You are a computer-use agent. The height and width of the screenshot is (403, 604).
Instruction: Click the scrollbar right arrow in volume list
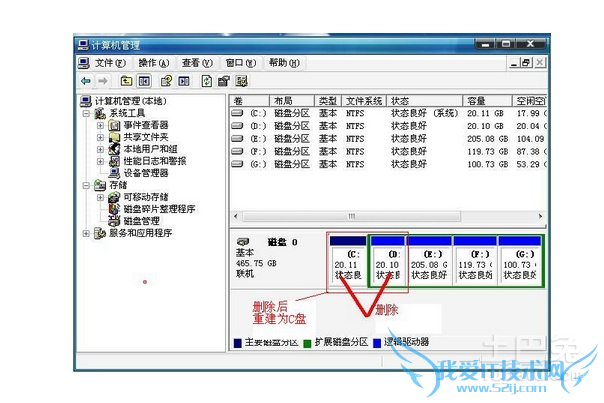540,216
